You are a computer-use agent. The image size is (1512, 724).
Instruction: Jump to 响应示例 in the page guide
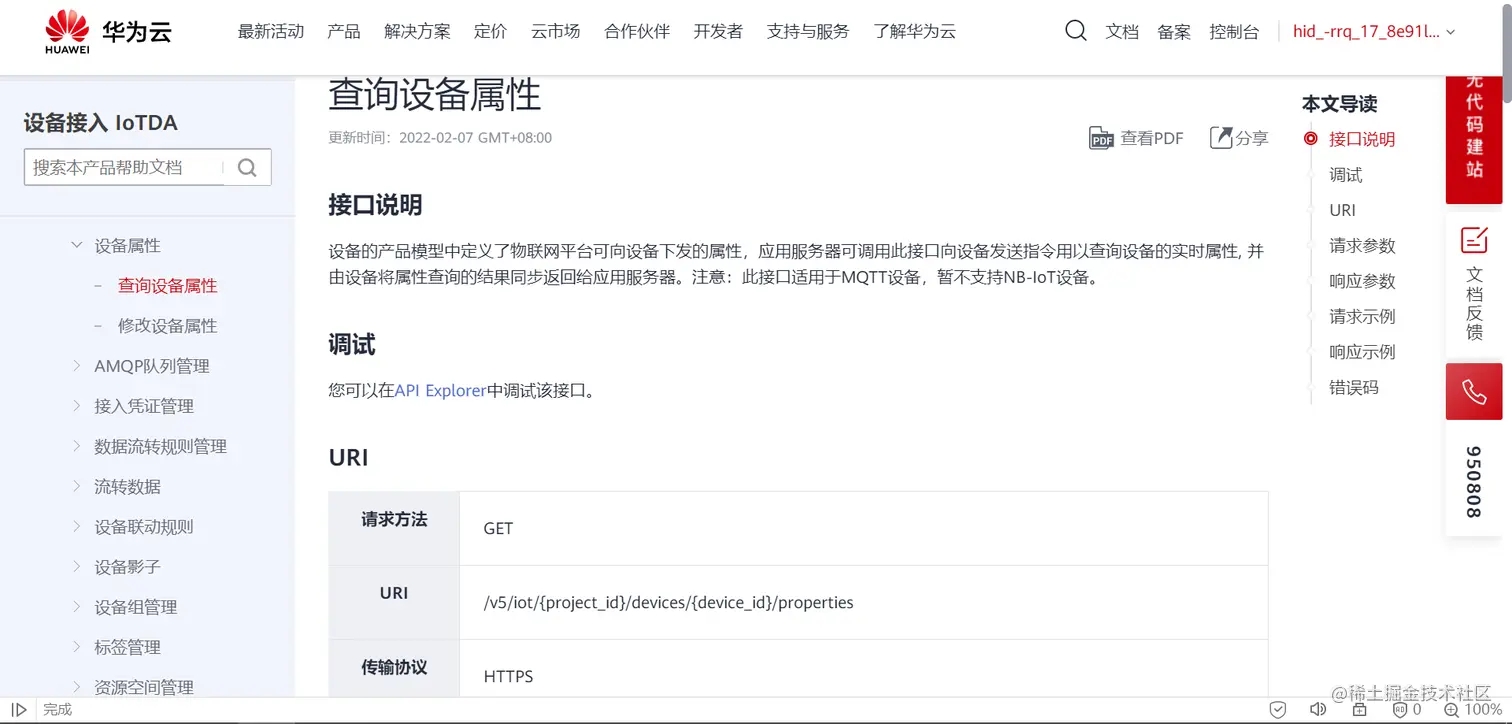click(1362, 352)
